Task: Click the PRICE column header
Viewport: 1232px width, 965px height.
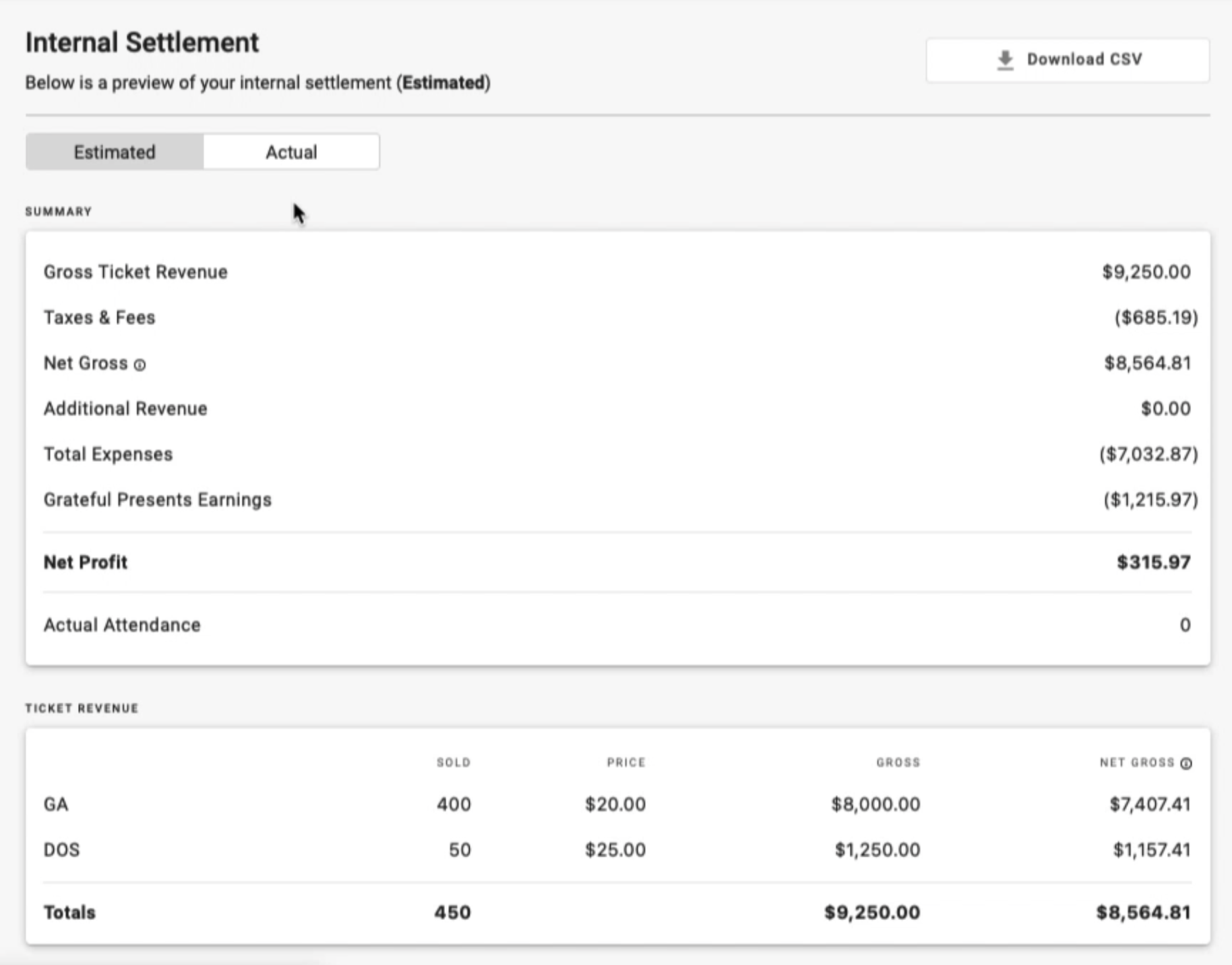Action: coord(625,763)
